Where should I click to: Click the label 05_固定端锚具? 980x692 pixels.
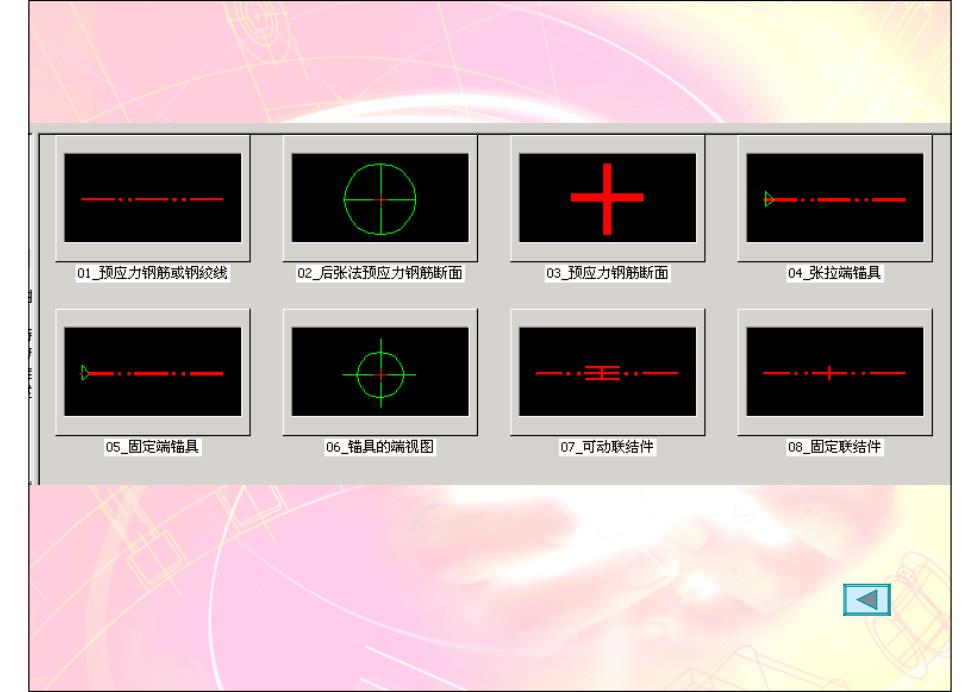click(x=152, y=447)
